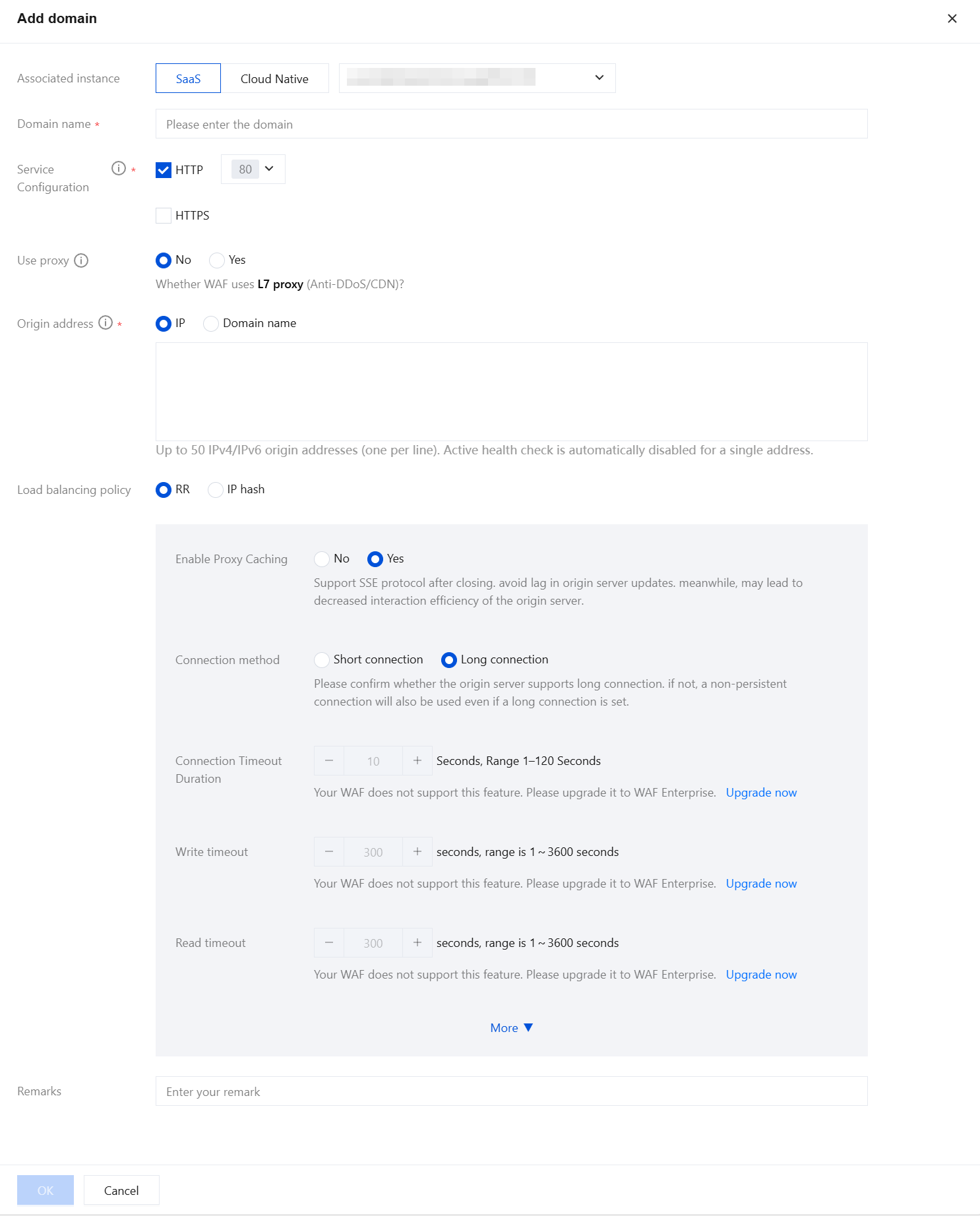Select the SaaS instance tab
Image resolution: width=980 pixels, height=1216 pixels.
click(x=188, y=78)
